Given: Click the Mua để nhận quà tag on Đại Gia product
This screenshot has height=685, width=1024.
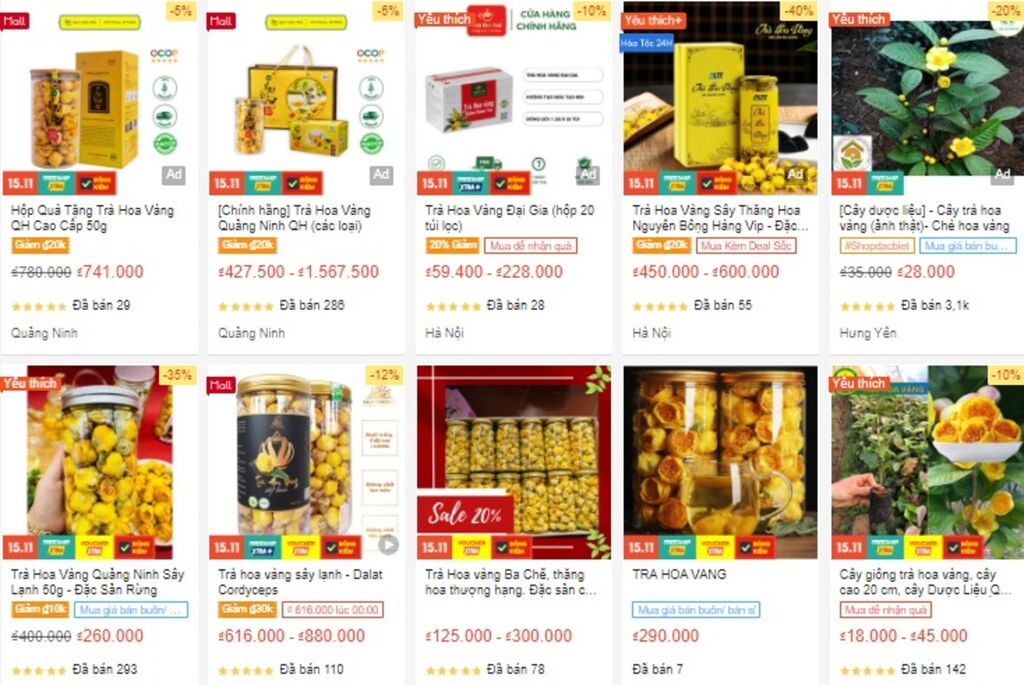Looking at the screenshot, I should [x=530, y=246].
